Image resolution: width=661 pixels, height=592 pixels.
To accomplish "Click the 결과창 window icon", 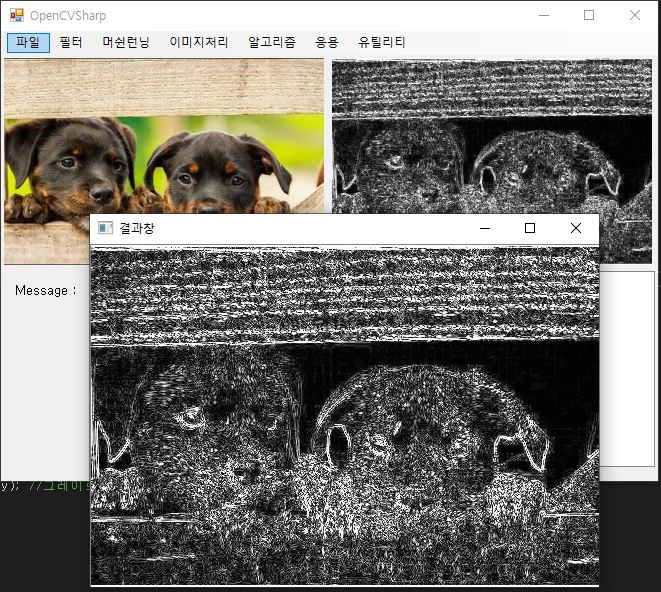I will tap(105, 228).
